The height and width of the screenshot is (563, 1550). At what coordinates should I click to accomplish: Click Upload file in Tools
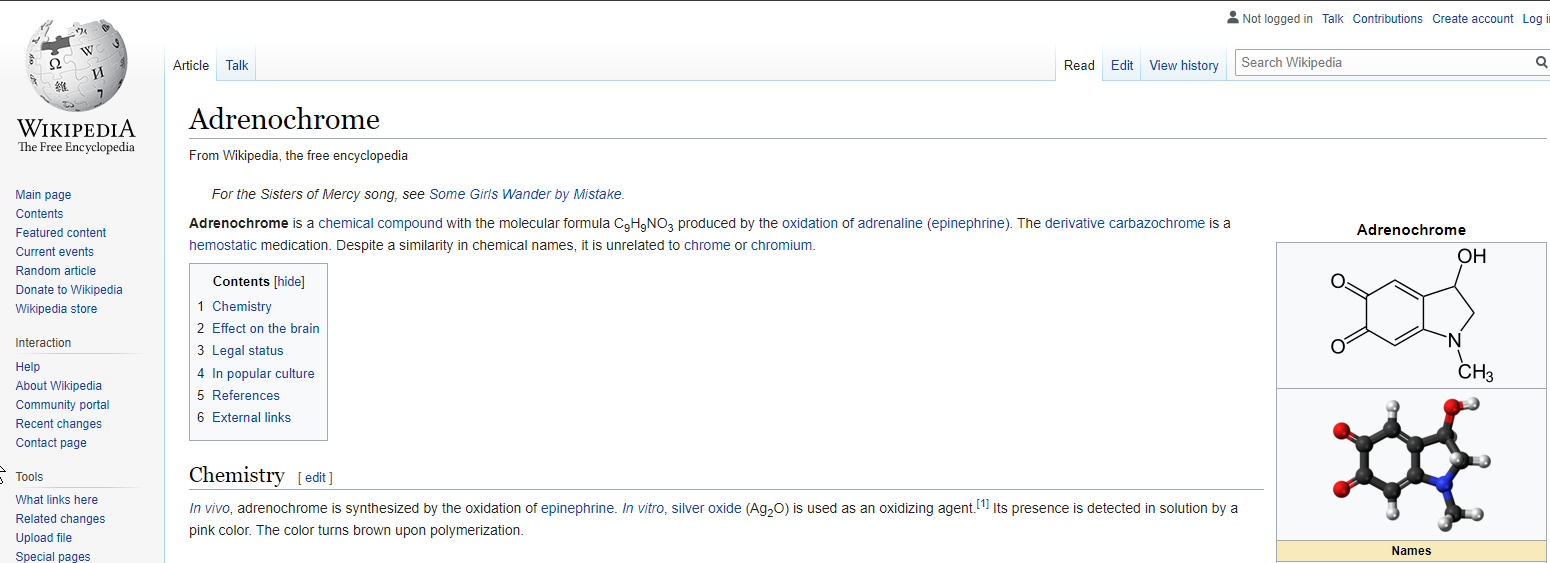(44, 538)
